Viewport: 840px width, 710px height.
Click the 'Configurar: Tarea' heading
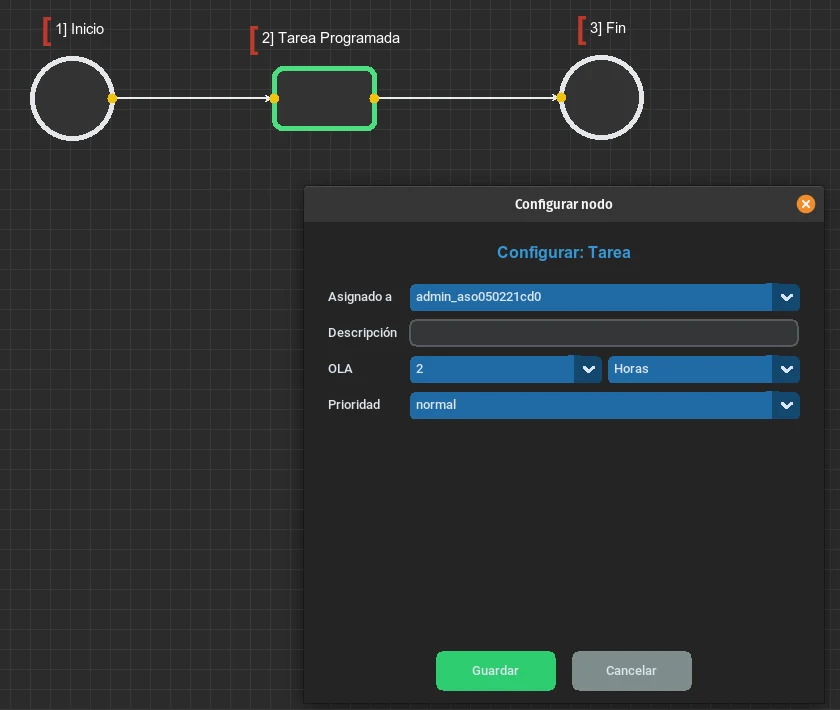tap(564, 252)
